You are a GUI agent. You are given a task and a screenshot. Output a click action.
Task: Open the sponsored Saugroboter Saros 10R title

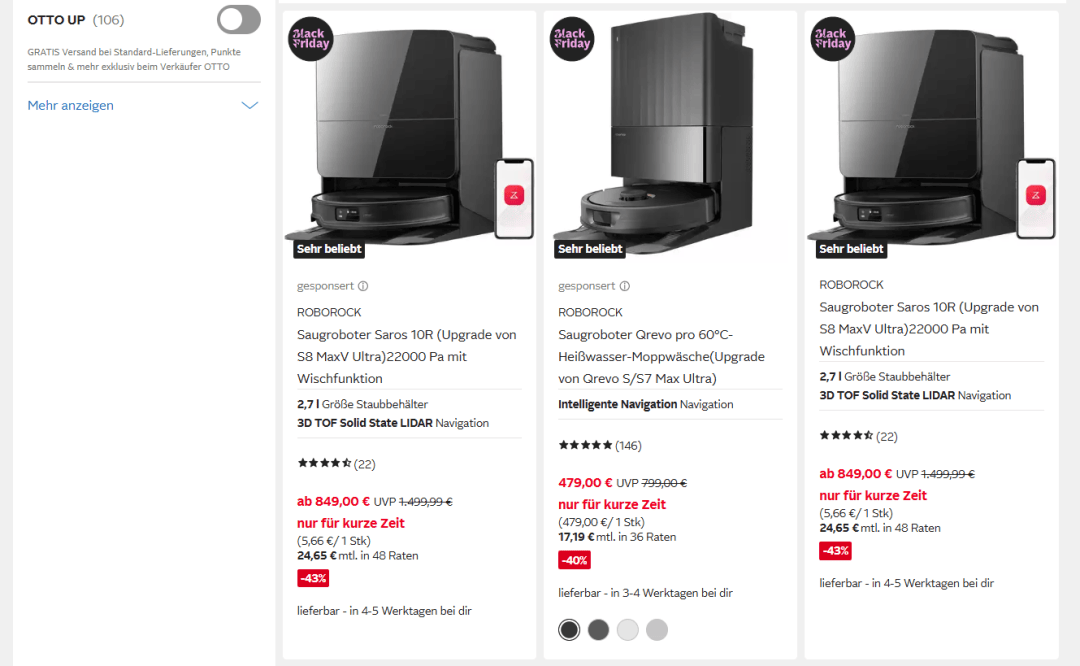(x=406, y=356)
